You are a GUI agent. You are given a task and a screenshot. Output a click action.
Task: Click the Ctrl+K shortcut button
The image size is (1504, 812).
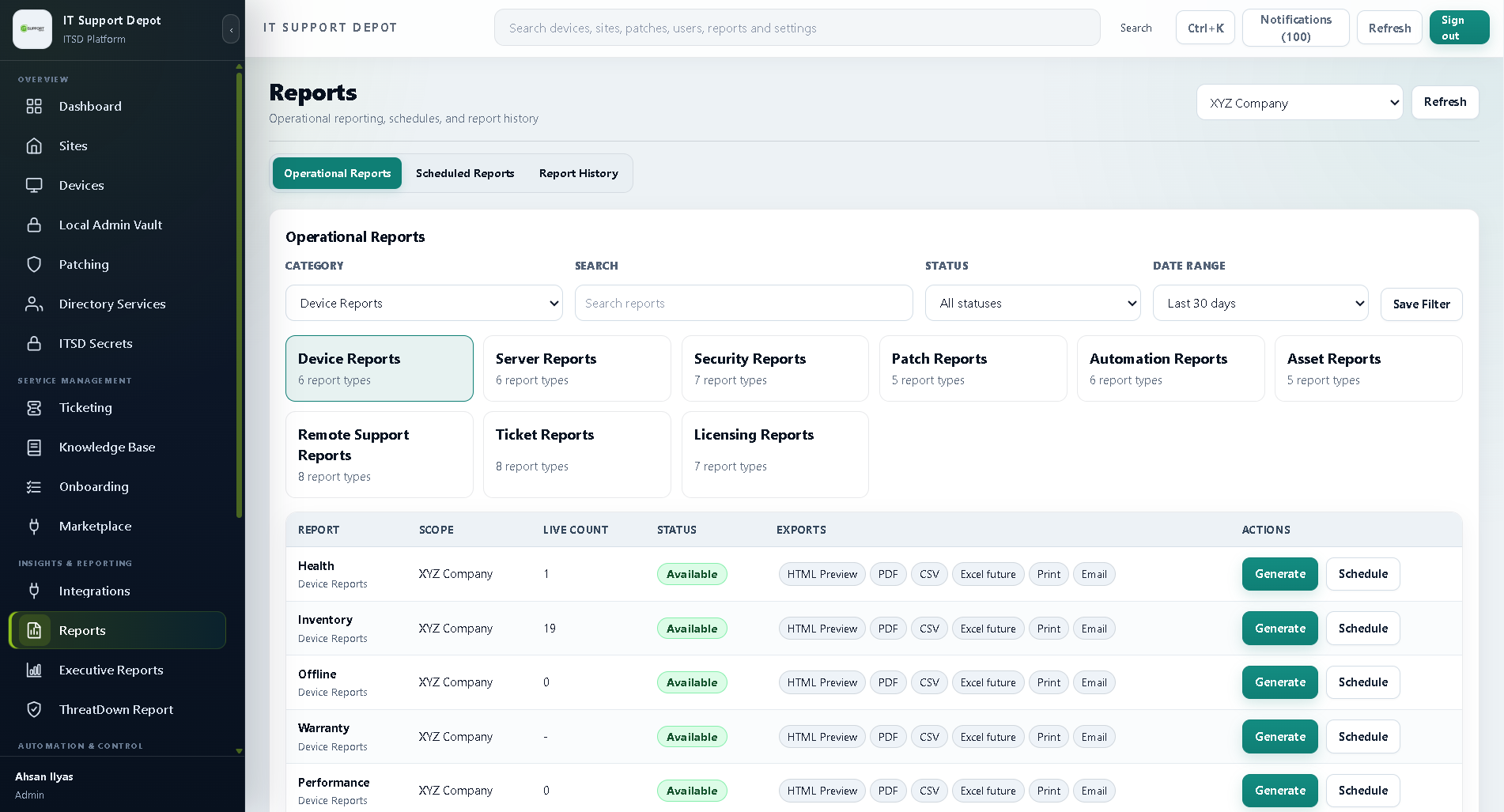[x=1205, y=28]
